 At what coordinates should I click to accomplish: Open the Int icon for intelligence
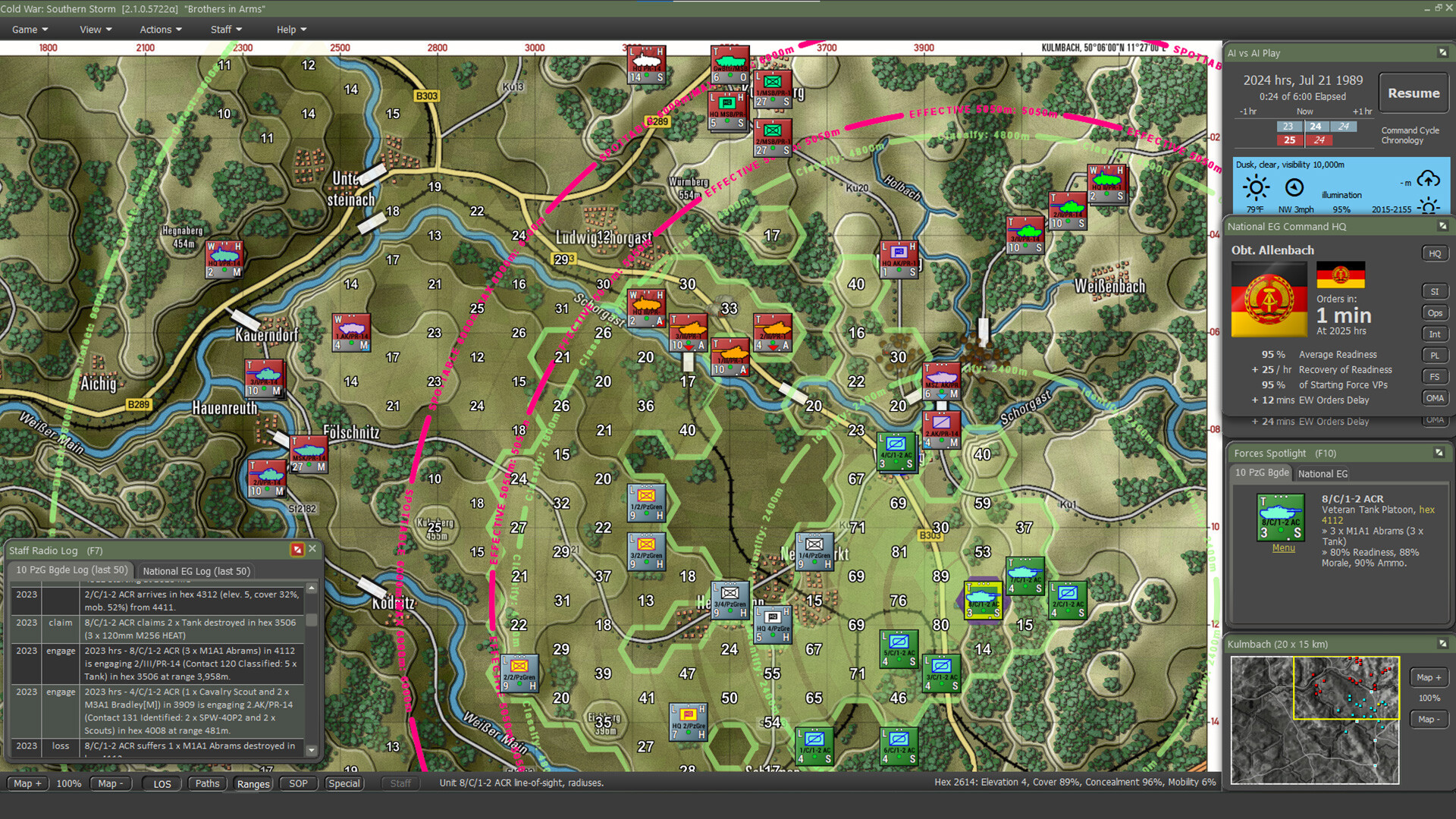pos(1435,334)
